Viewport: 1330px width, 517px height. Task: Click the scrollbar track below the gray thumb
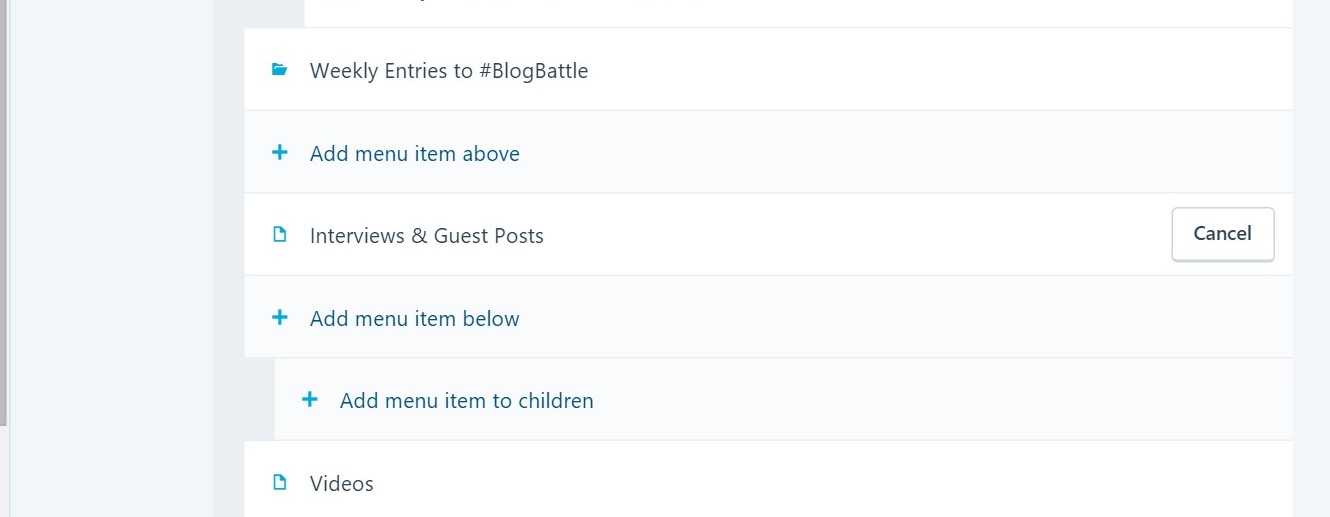click(x=4, y=470)
